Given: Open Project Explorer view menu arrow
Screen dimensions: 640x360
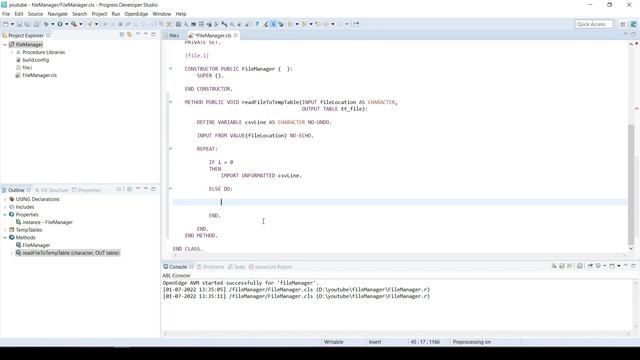Looking at the screenshot, I should (x=138, y=35).
